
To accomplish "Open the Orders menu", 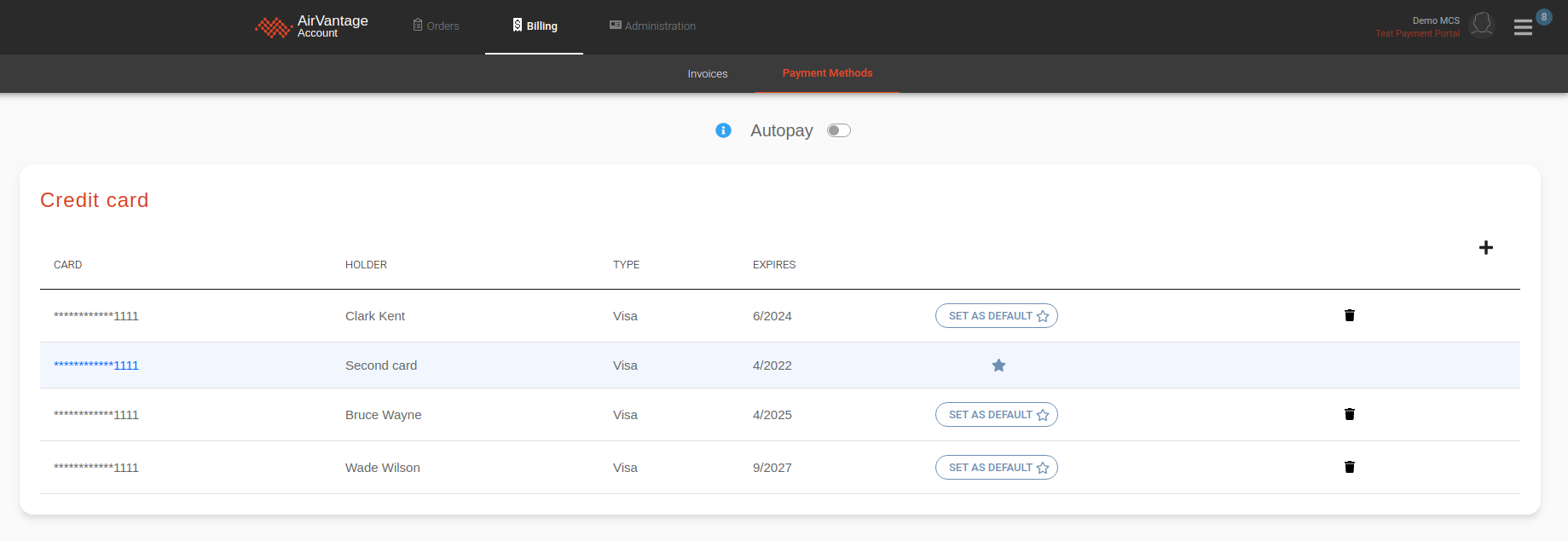I will tap(436, 26).
